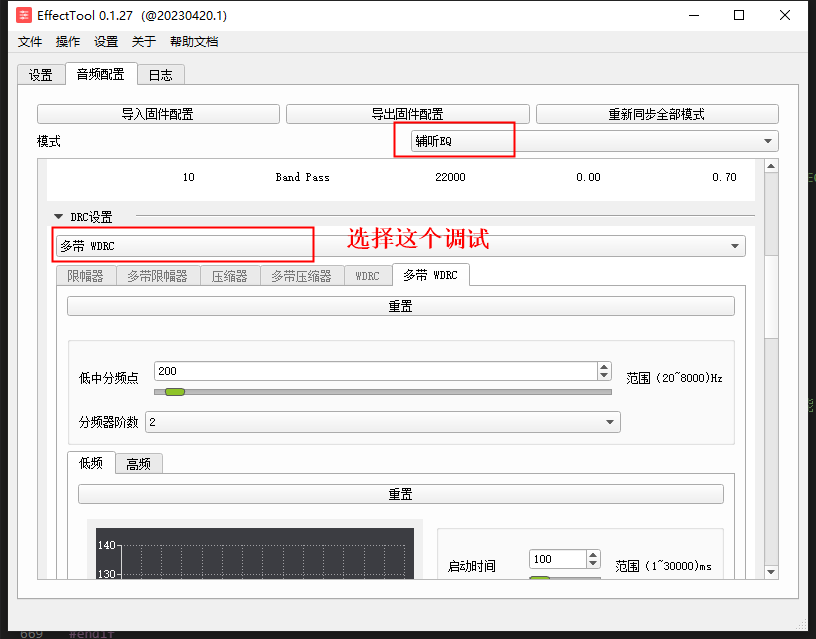
Task: Open the 关于 menu
Action: coord(144,42)
